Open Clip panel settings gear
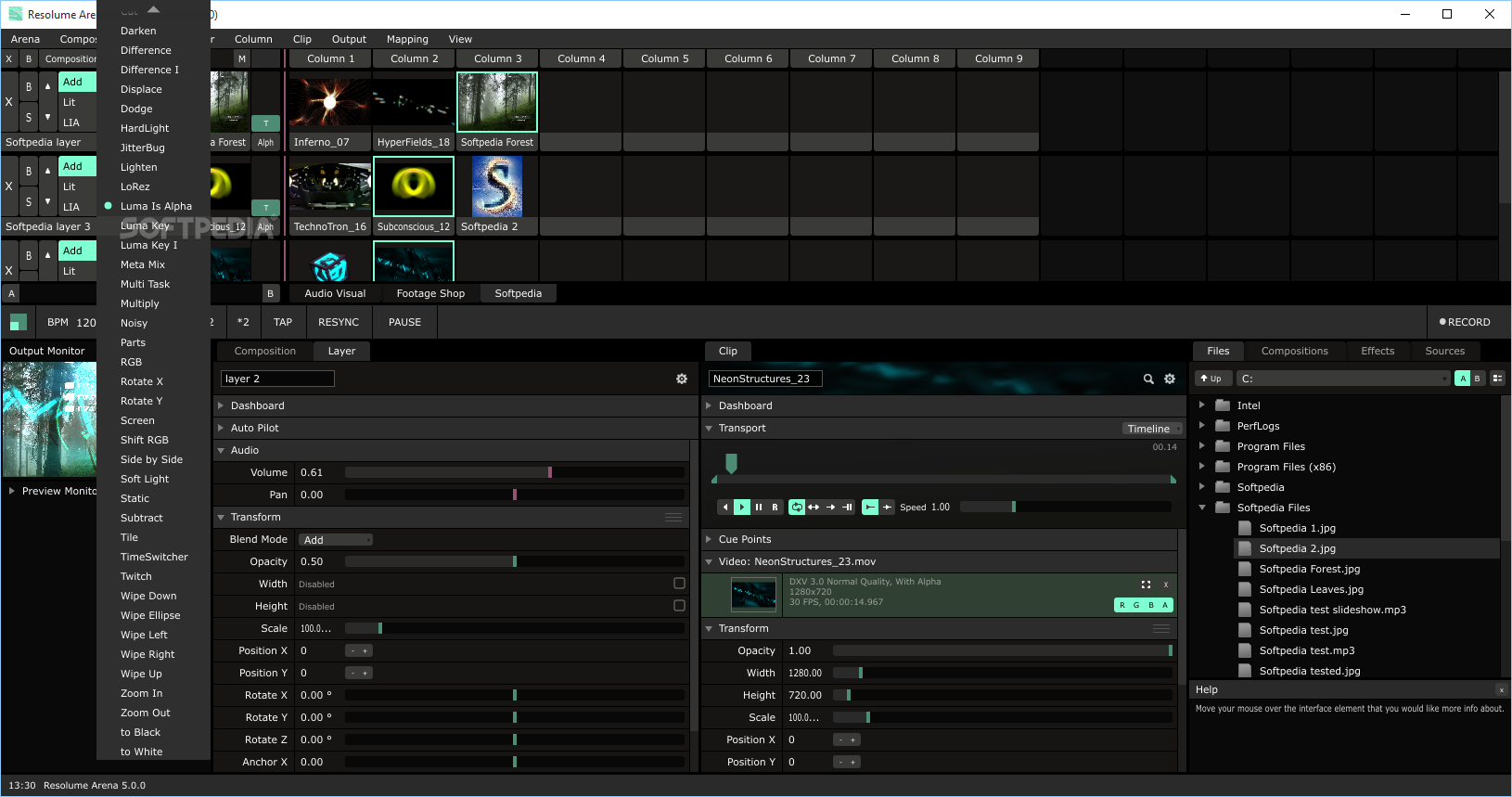This screenshot has width=1512, height=797. 1170,379
